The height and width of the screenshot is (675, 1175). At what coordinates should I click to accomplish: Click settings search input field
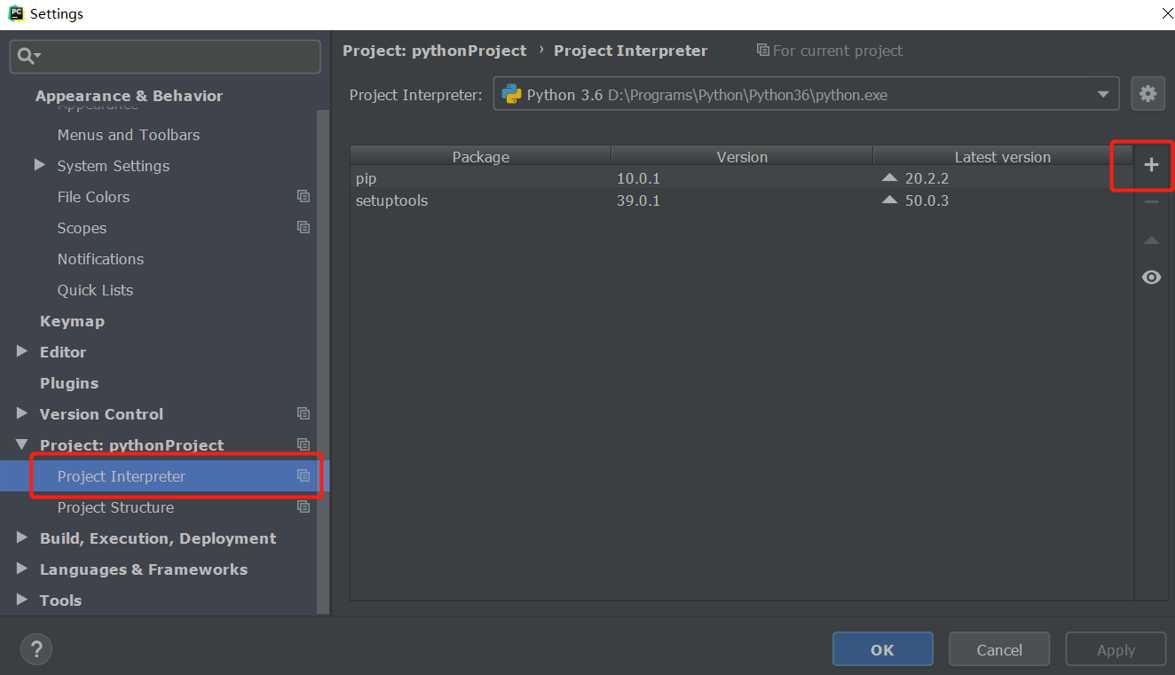[165, 56]
